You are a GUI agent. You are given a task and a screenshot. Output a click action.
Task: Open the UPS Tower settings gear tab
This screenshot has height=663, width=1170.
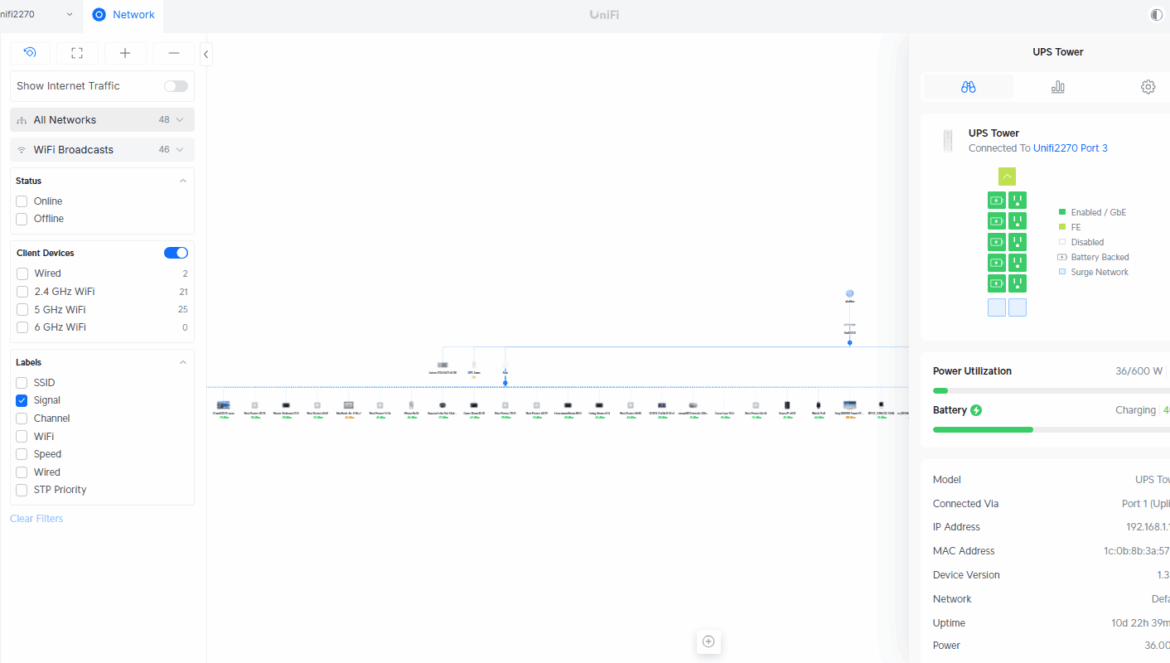(1147, 87)
